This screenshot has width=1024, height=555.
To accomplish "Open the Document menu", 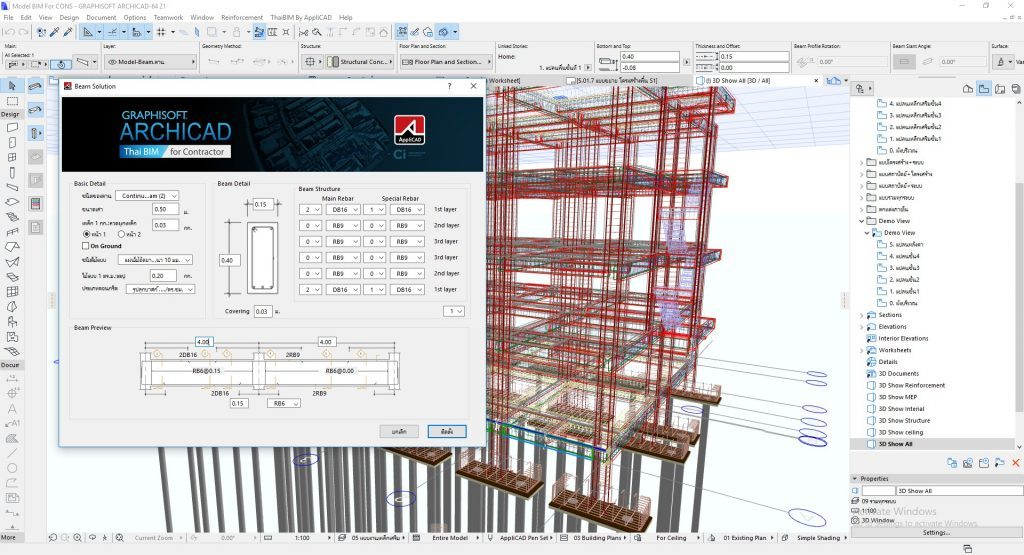I will point(101,18).
